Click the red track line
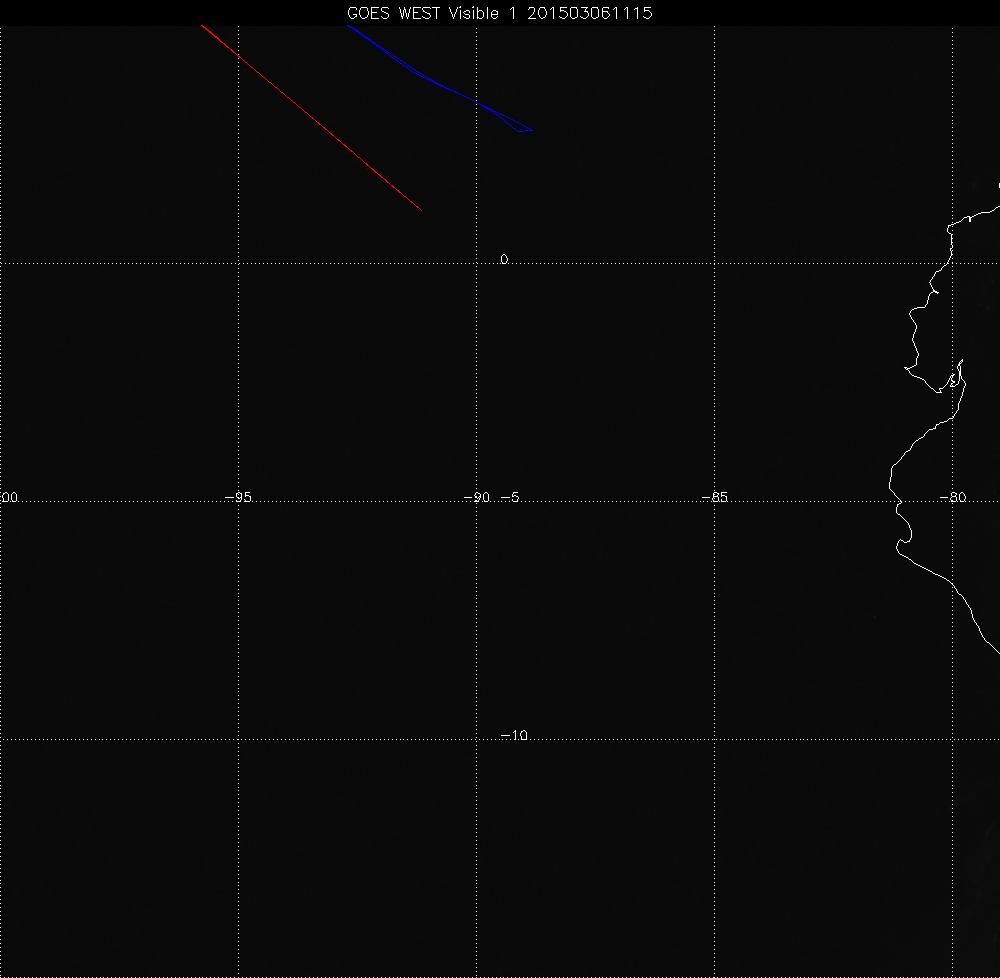 click(311, 118)
